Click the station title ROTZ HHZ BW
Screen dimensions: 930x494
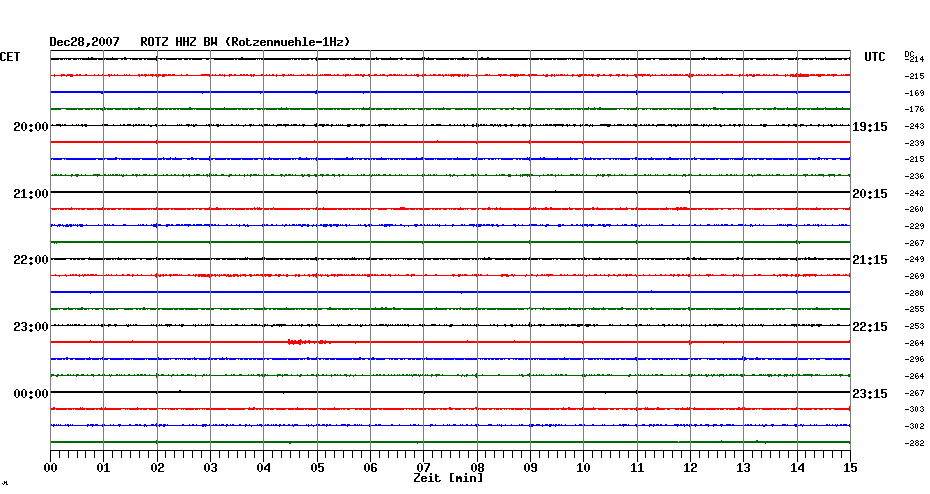179,42
